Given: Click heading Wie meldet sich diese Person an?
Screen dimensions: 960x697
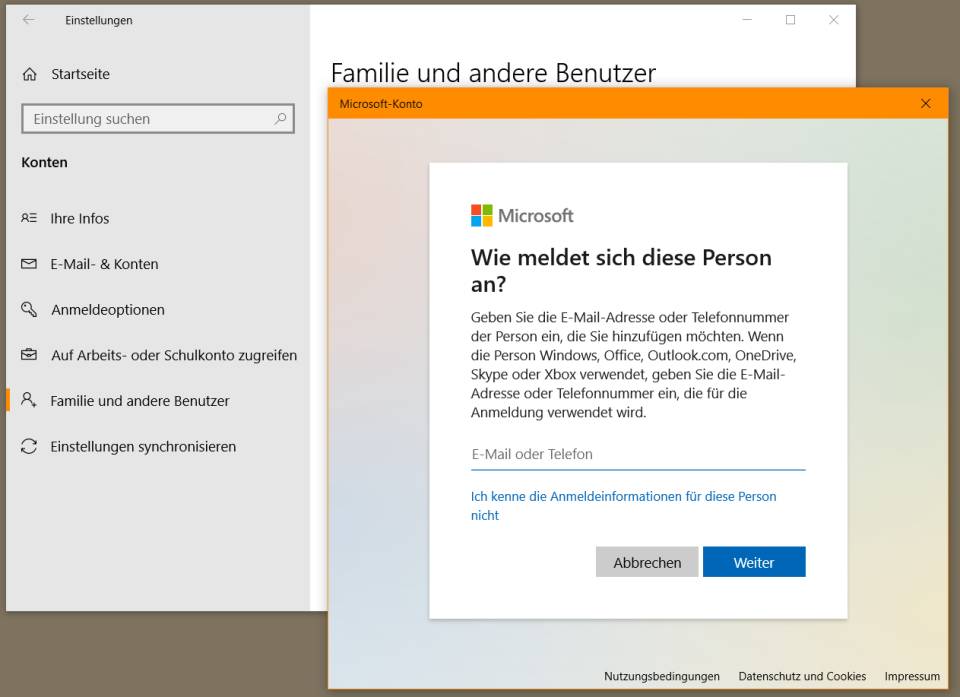Looking at the screenshot, I should click(621, 270).
